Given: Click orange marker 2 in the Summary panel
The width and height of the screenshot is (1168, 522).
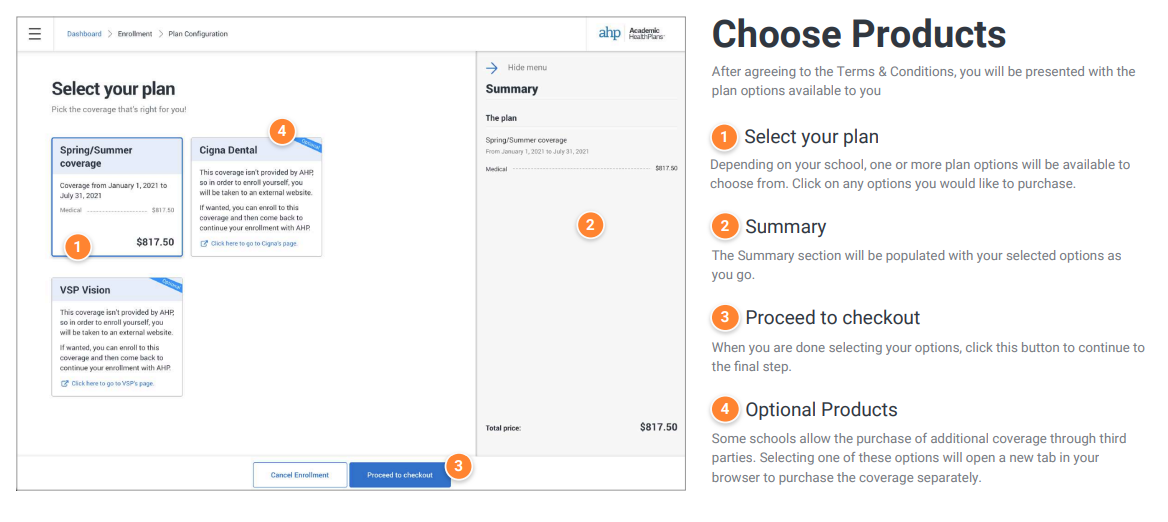Looking at the screenshot, I should click(590, 225).
